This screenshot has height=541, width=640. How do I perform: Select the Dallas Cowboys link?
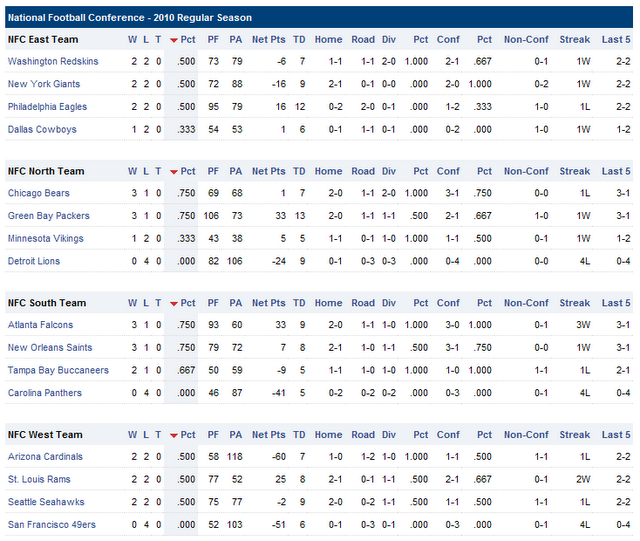click(41, 130)
